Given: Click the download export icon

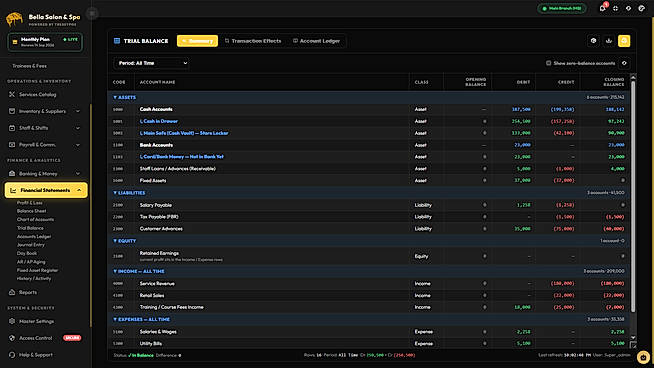Looking at the screenshot, I should pyautogui.click(x=609, y=41).
